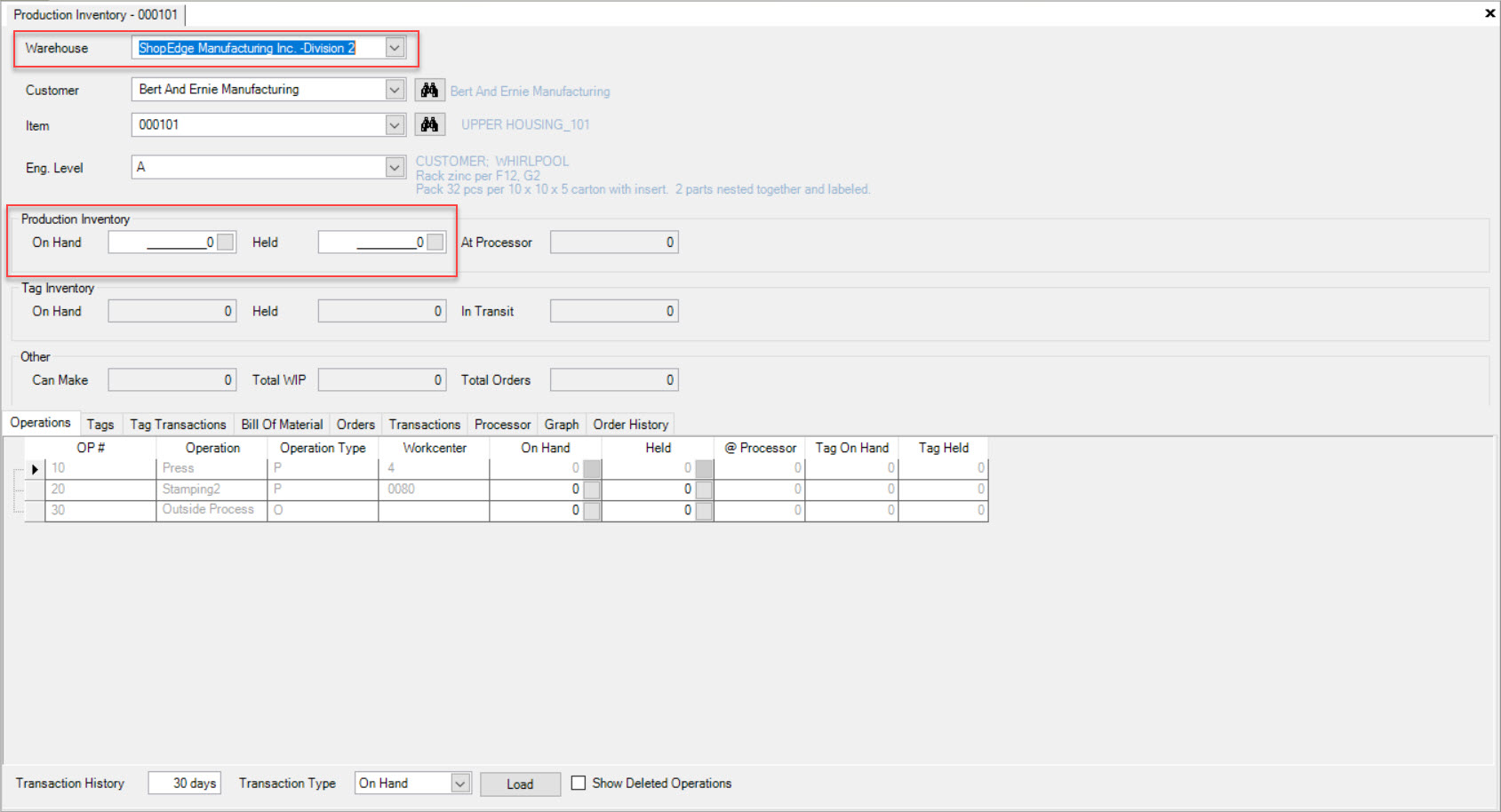Select the Press operation cell
Screen dimensions: 1501x812
pos(212,468)
